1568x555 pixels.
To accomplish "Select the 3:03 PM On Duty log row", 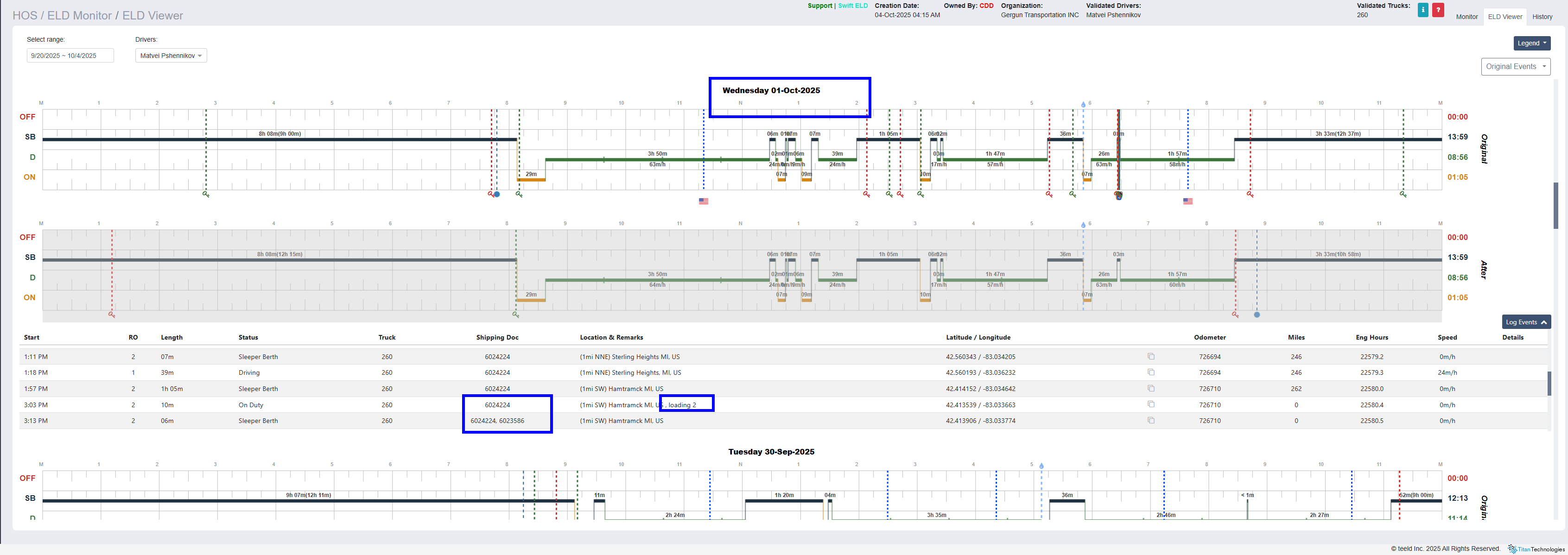I will pyautogui.click(x=250, y=405).
